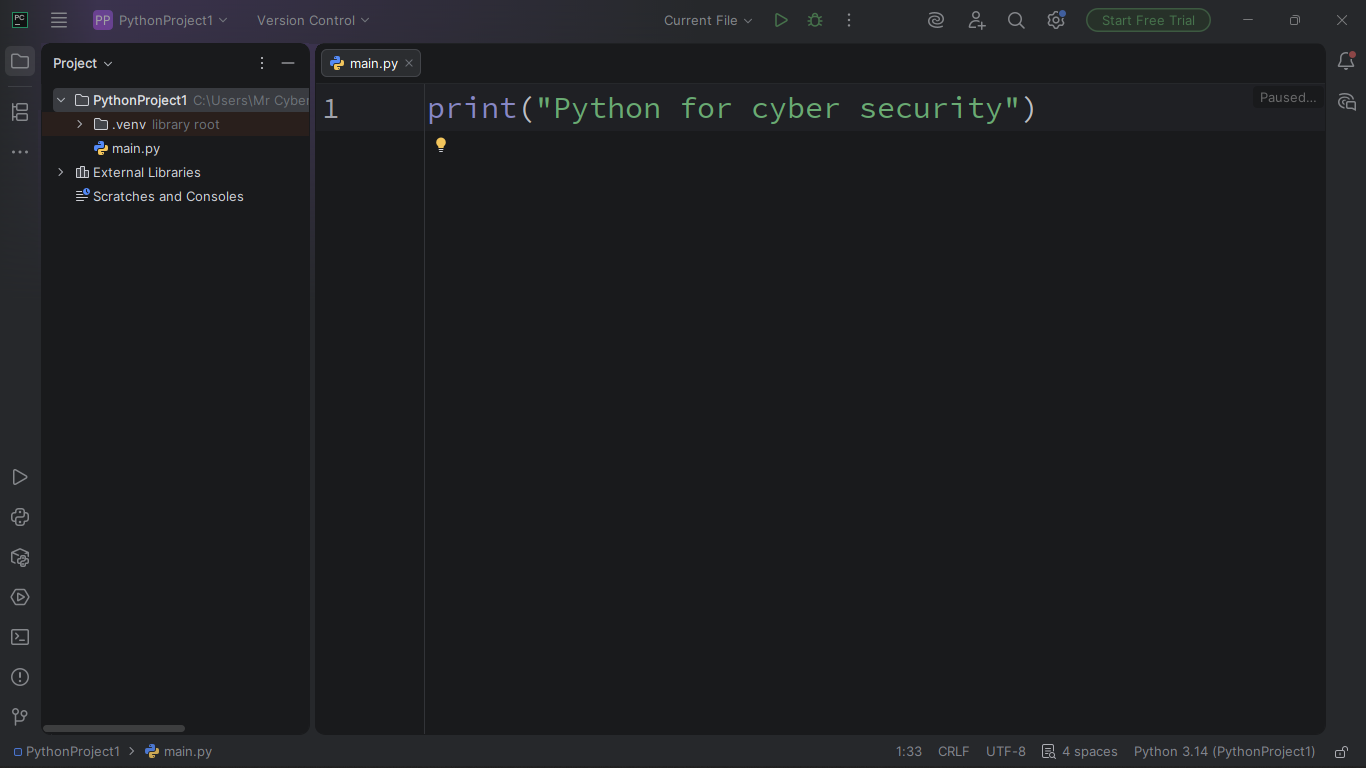This screenshot has width=1366, height=768.
Task: Open Search Everywhere magnifier
Action: [1016, 20]
